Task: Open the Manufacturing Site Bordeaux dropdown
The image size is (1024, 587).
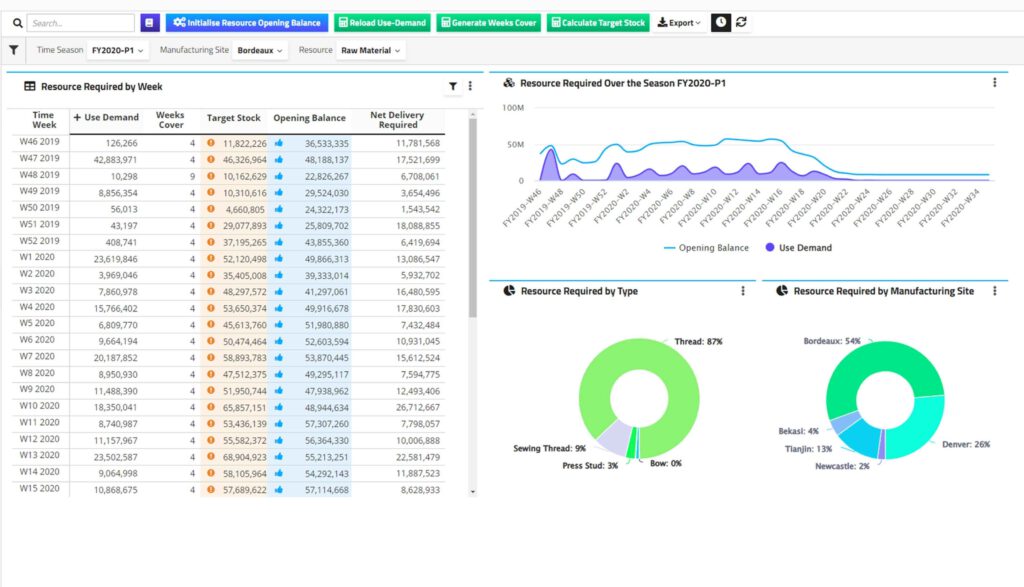Action: point(260,50)
